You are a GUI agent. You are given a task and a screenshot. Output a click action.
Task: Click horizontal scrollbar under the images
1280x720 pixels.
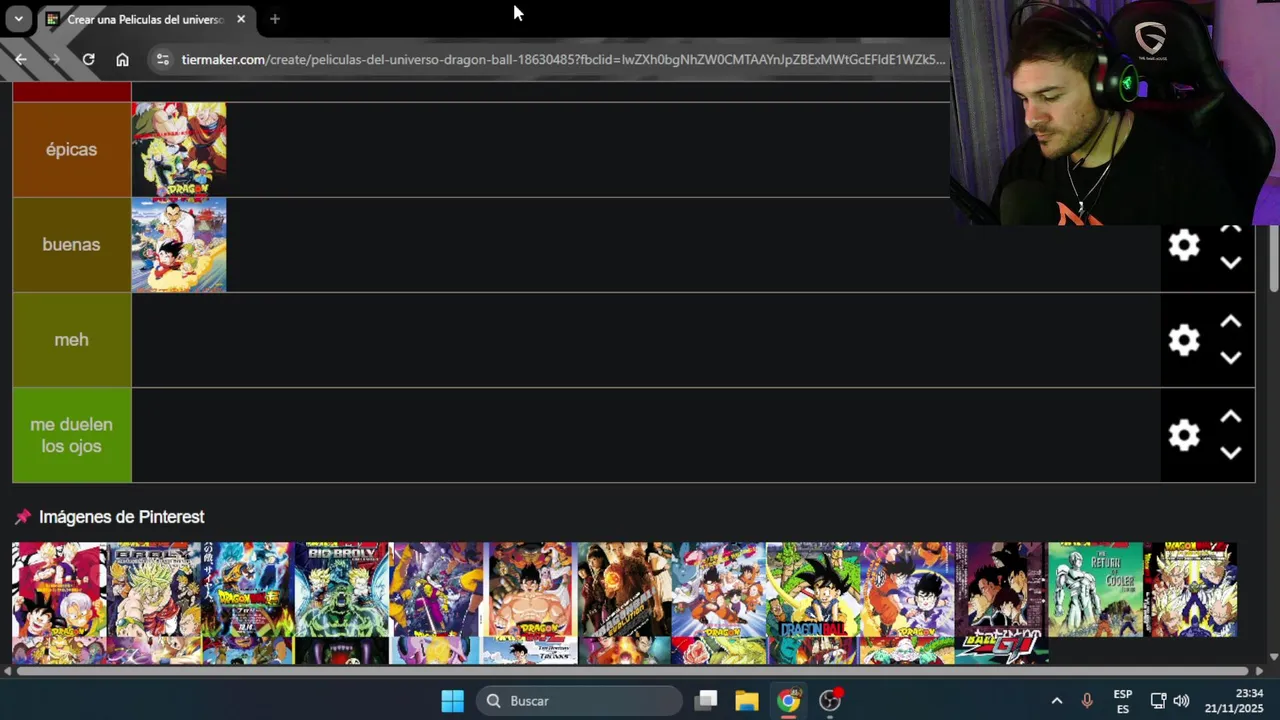click(632, 671)
